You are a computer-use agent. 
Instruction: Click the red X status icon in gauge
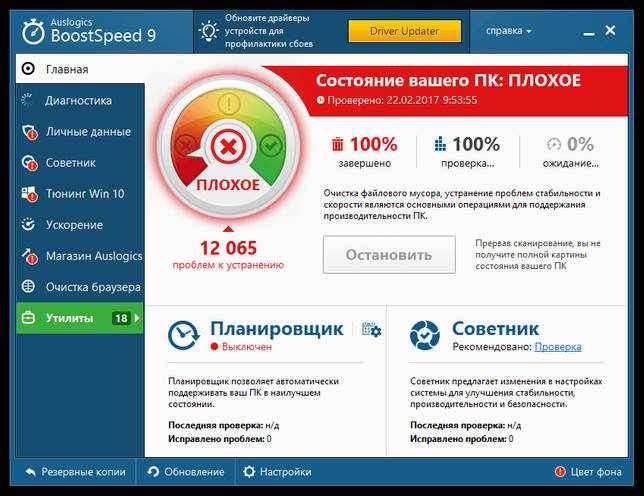(x=228, y=147)
